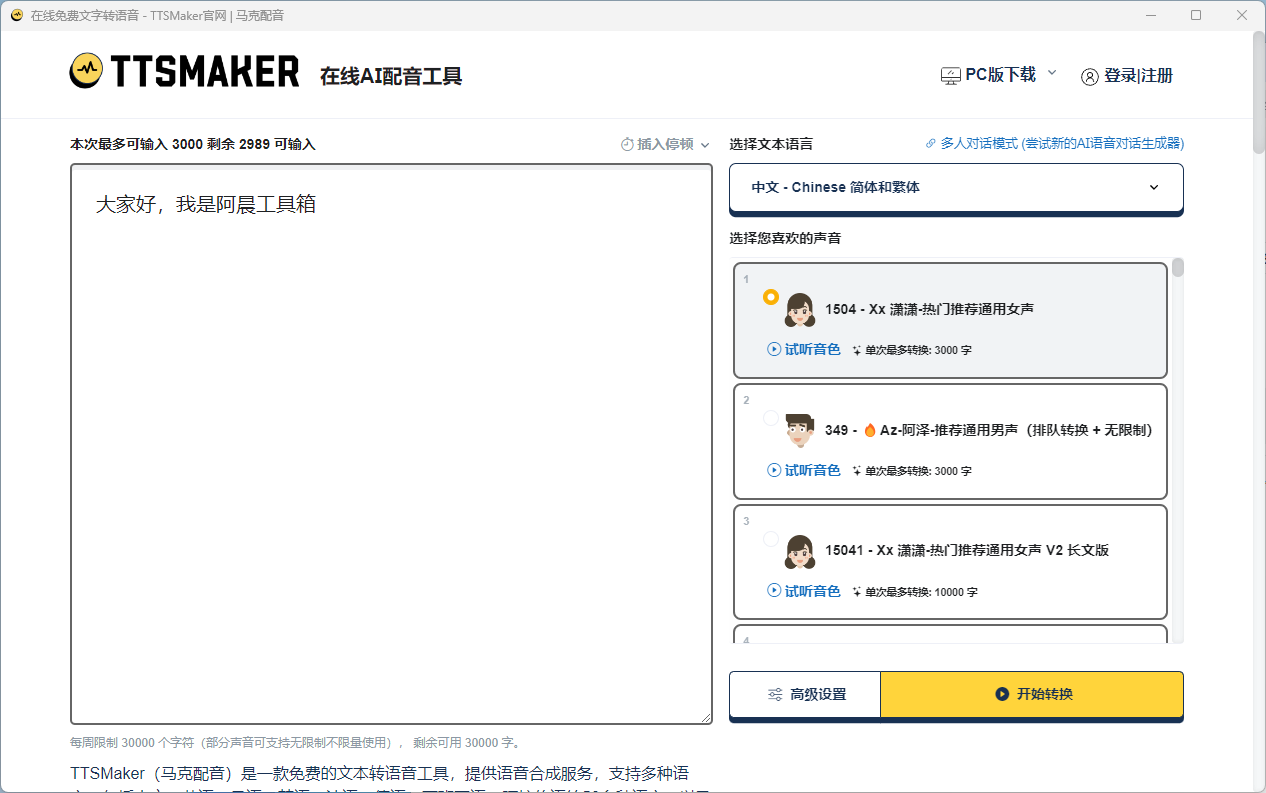Screen dimensions: 1266x793
Task: Click the 本次最多可输入 3000 counter text
Action: tap(193, 144)
